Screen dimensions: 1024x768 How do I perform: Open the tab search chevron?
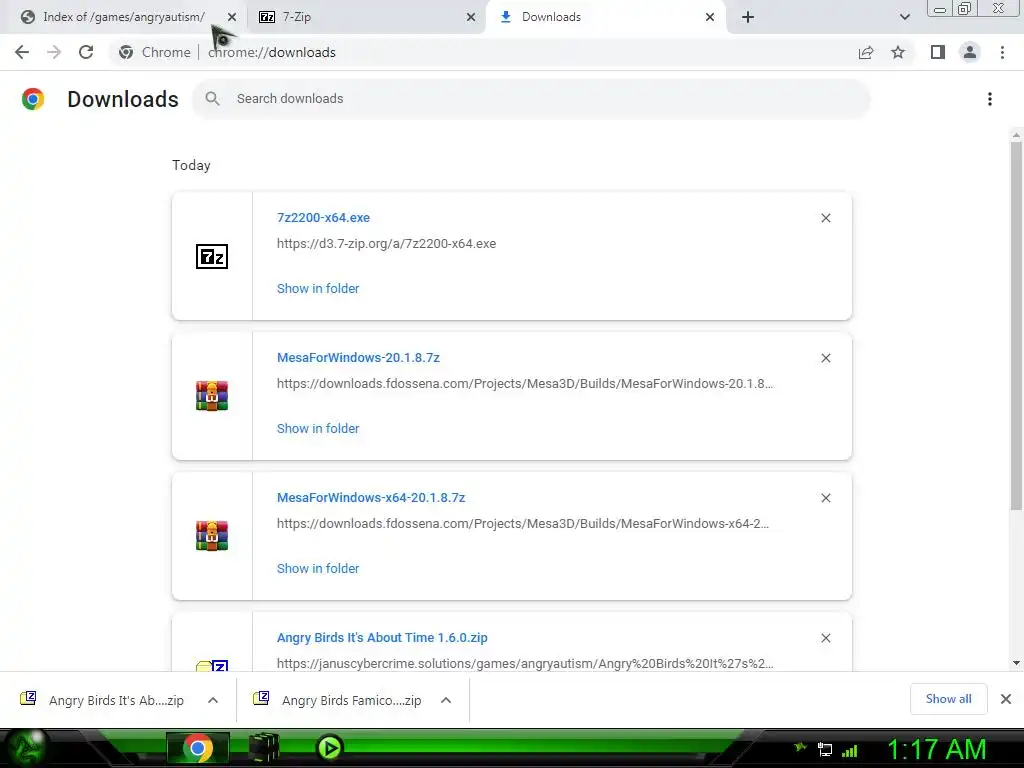905,17
